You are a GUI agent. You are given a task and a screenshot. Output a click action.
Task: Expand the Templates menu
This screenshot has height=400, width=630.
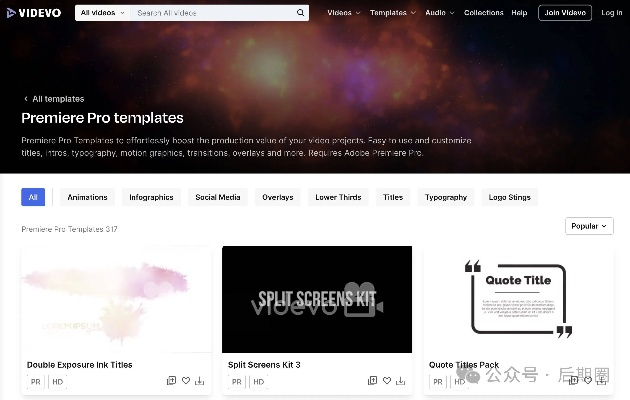[x=393, y=13]
